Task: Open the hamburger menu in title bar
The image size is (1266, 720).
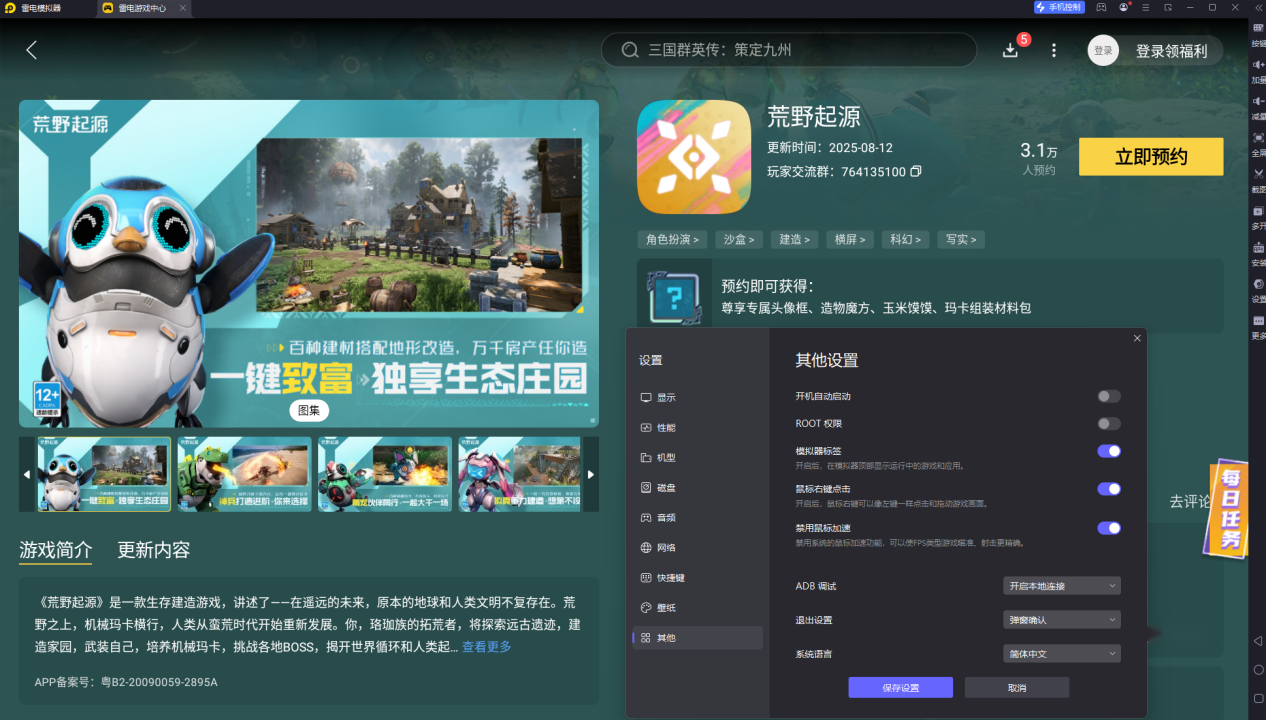Action: (1146, 7)
